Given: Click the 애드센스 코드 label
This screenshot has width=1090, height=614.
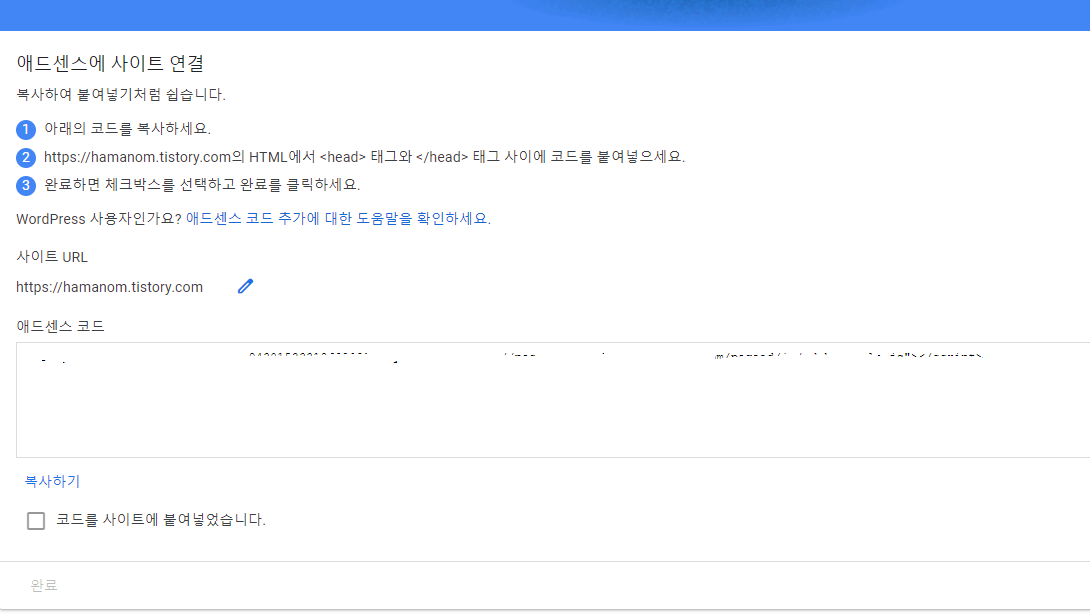Looking at the screenshot, I should coord(60,326).
